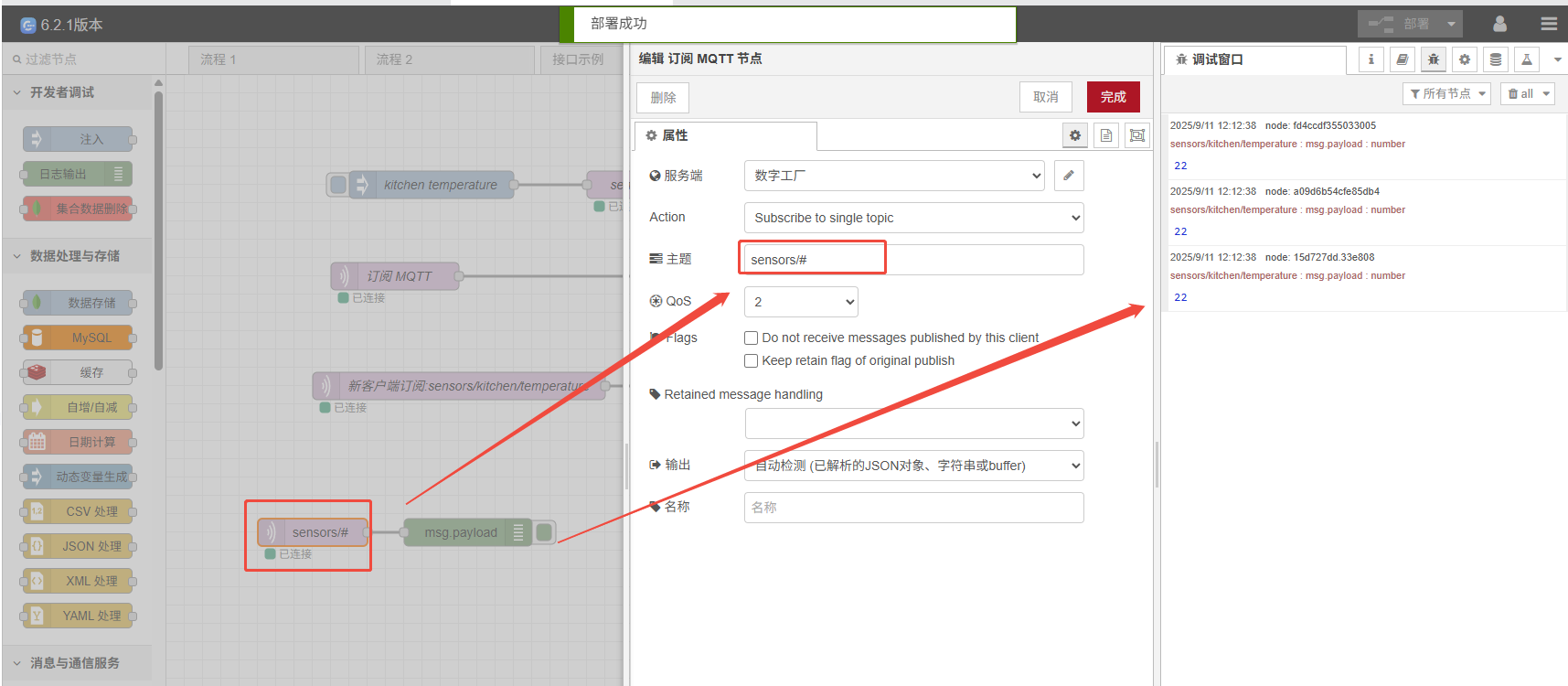Switch to the 接口示例 tab
Screen dimensions: 1568x686
pyautogui.click(x=582, y=59)
